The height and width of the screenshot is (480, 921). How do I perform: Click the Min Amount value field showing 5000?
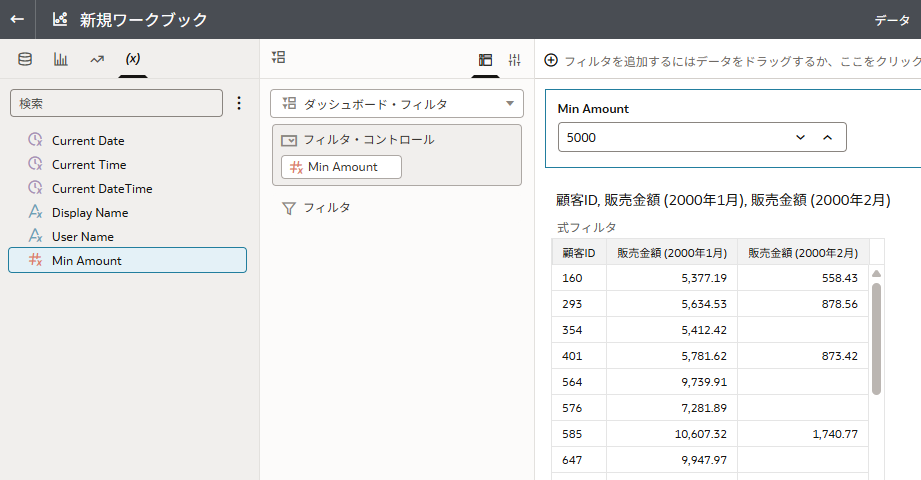(x=702, y=137)
